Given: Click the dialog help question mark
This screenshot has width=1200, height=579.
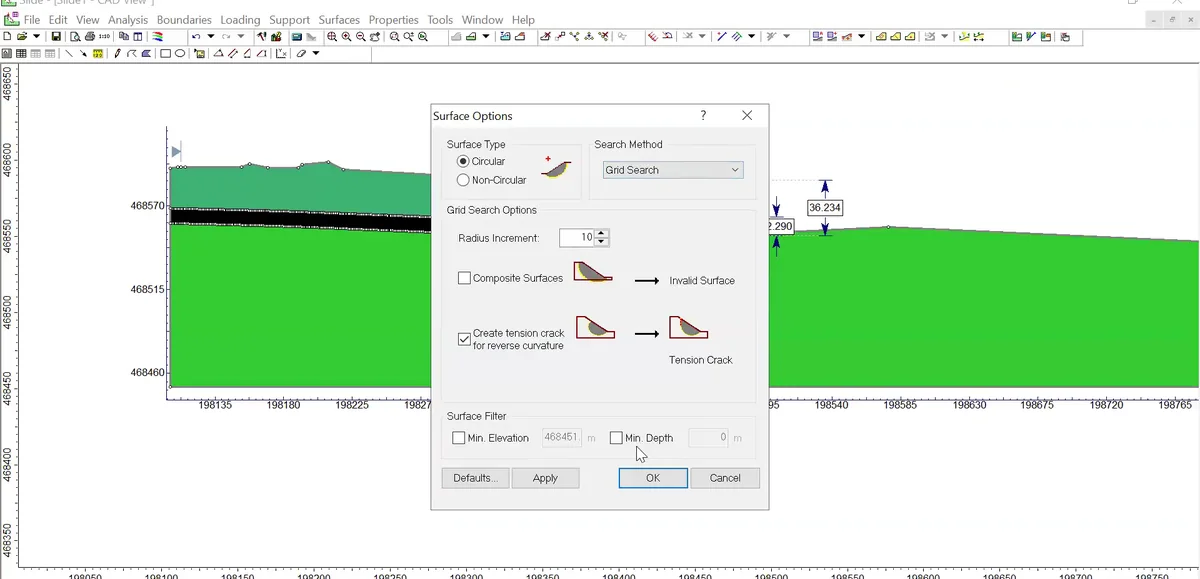Looking at the screenshot, I should 704,116.
